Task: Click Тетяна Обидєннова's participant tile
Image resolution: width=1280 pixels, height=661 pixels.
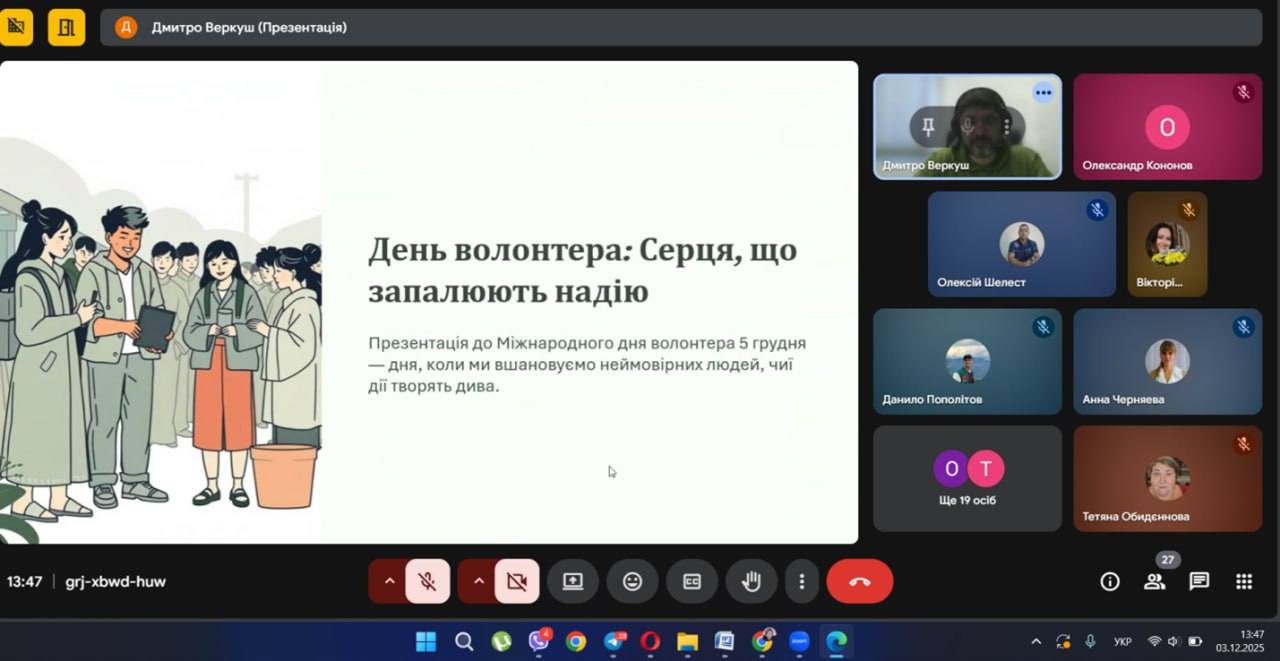Action: [1167, 479]
